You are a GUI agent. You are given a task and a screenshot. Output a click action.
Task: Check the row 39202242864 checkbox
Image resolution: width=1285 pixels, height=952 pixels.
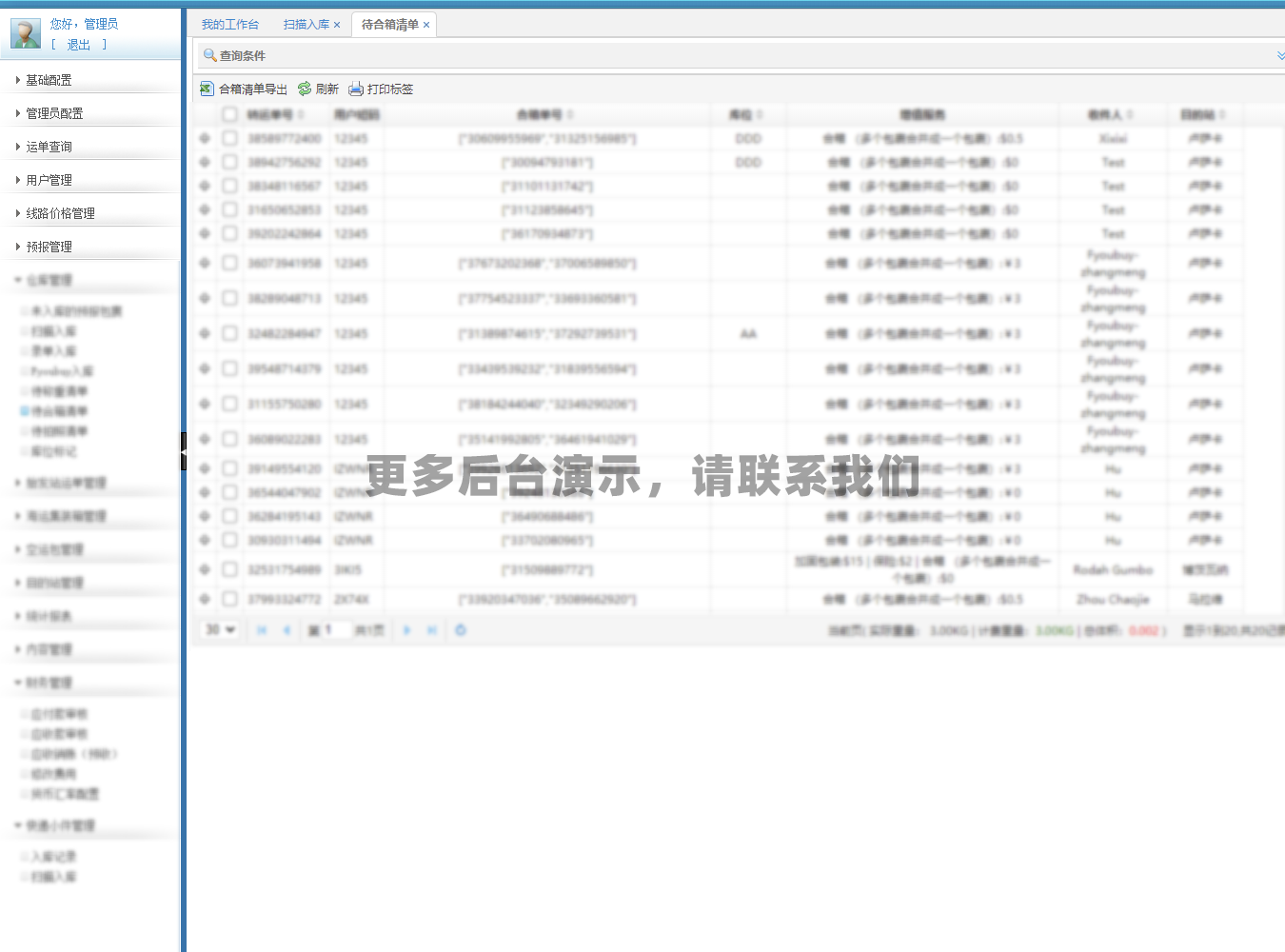click(229, 233)
